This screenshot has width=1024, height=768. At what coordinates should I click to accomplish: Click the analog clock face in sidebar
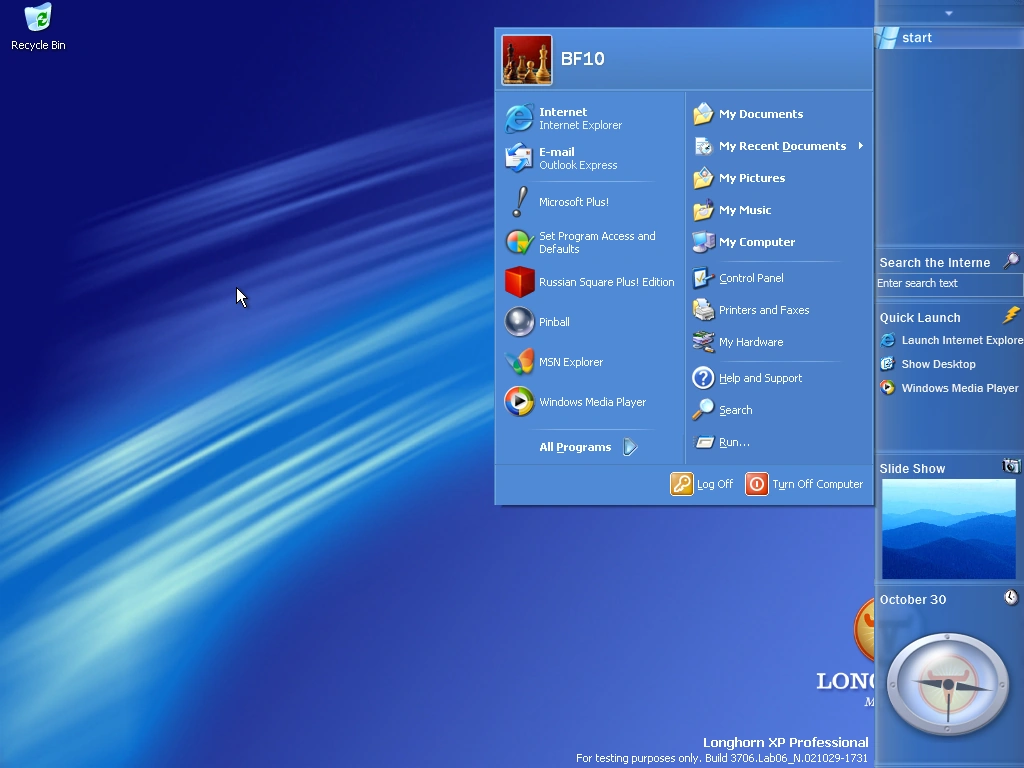[x=948, y=685]
